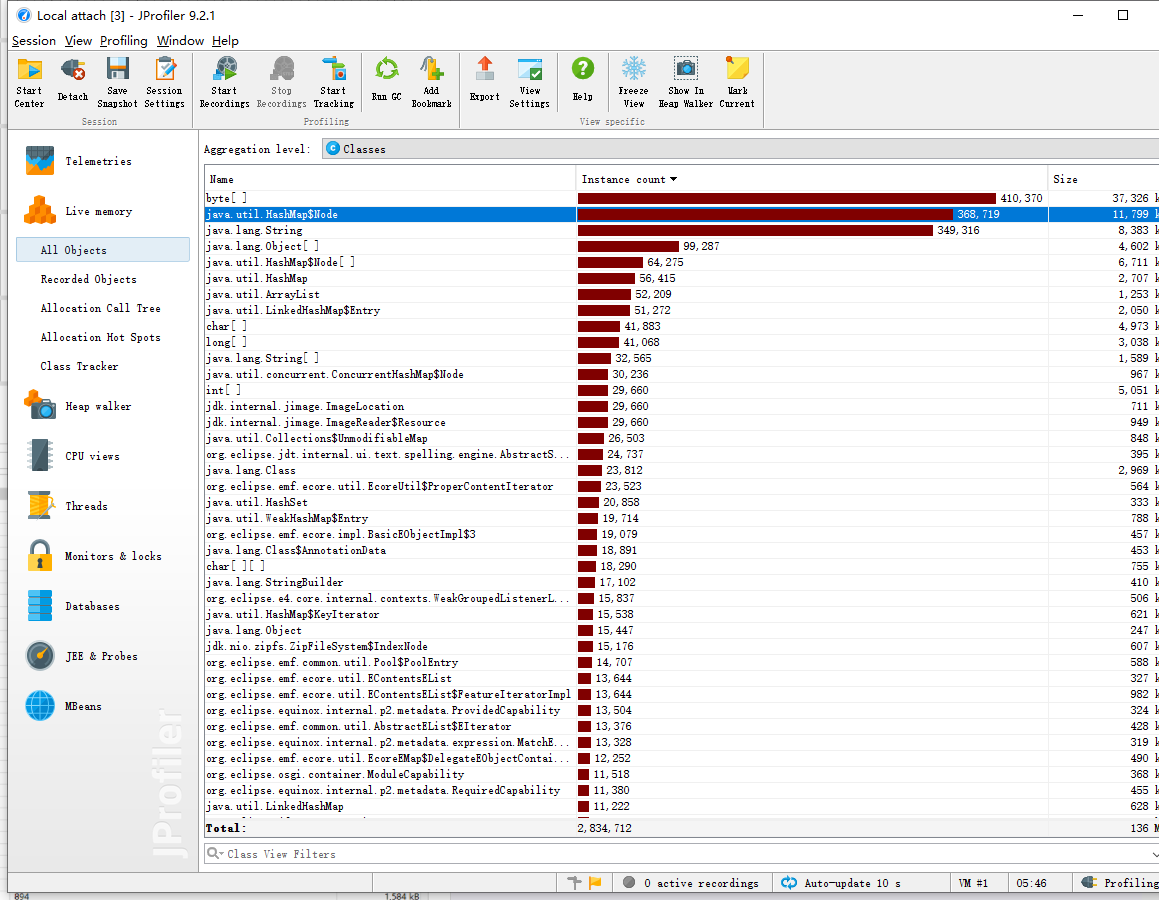The width and height of the screenshot is (1159, 900).
Task: Select the java.util.ArrayList row
Action: point(682,294)
